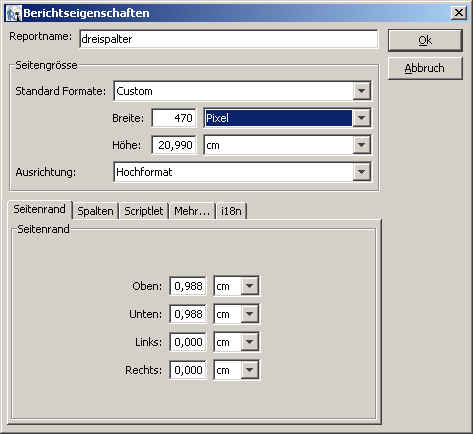Switch to the Spalten tab
This screenshot has width=473, height=434.
pos(95,211)
